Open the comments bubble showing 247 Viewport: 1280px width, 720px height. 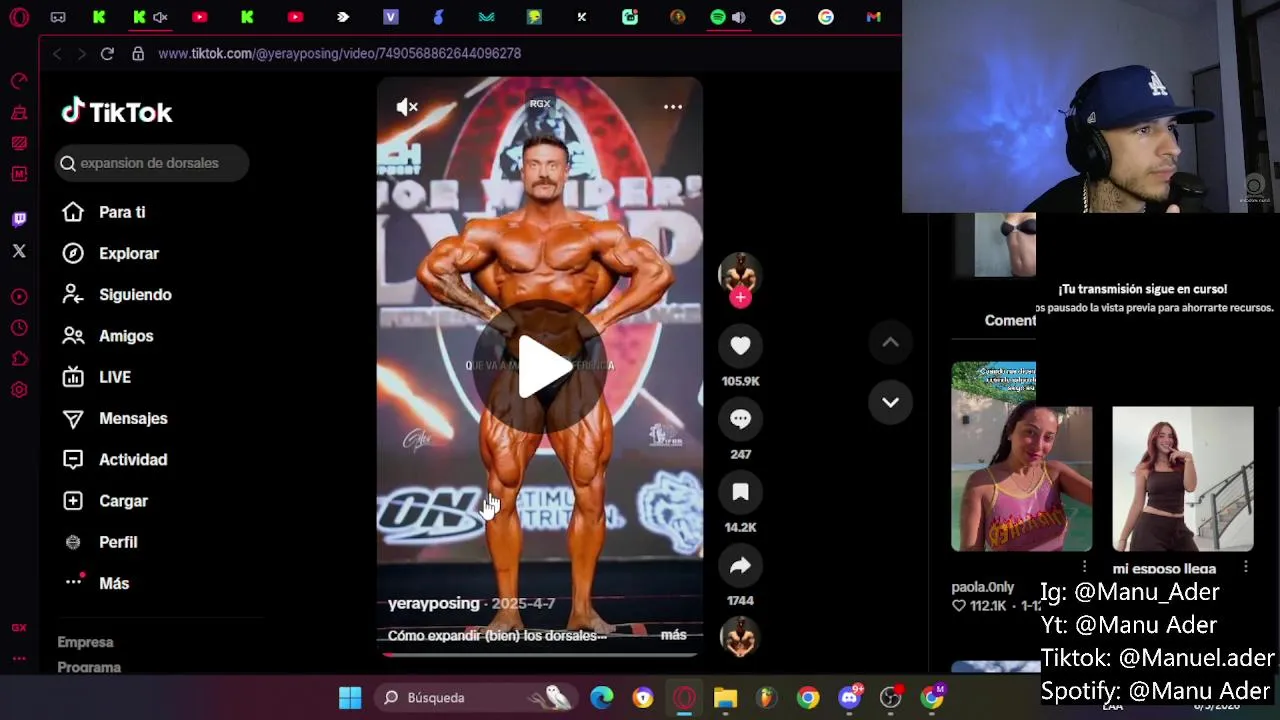coord(740,419)
